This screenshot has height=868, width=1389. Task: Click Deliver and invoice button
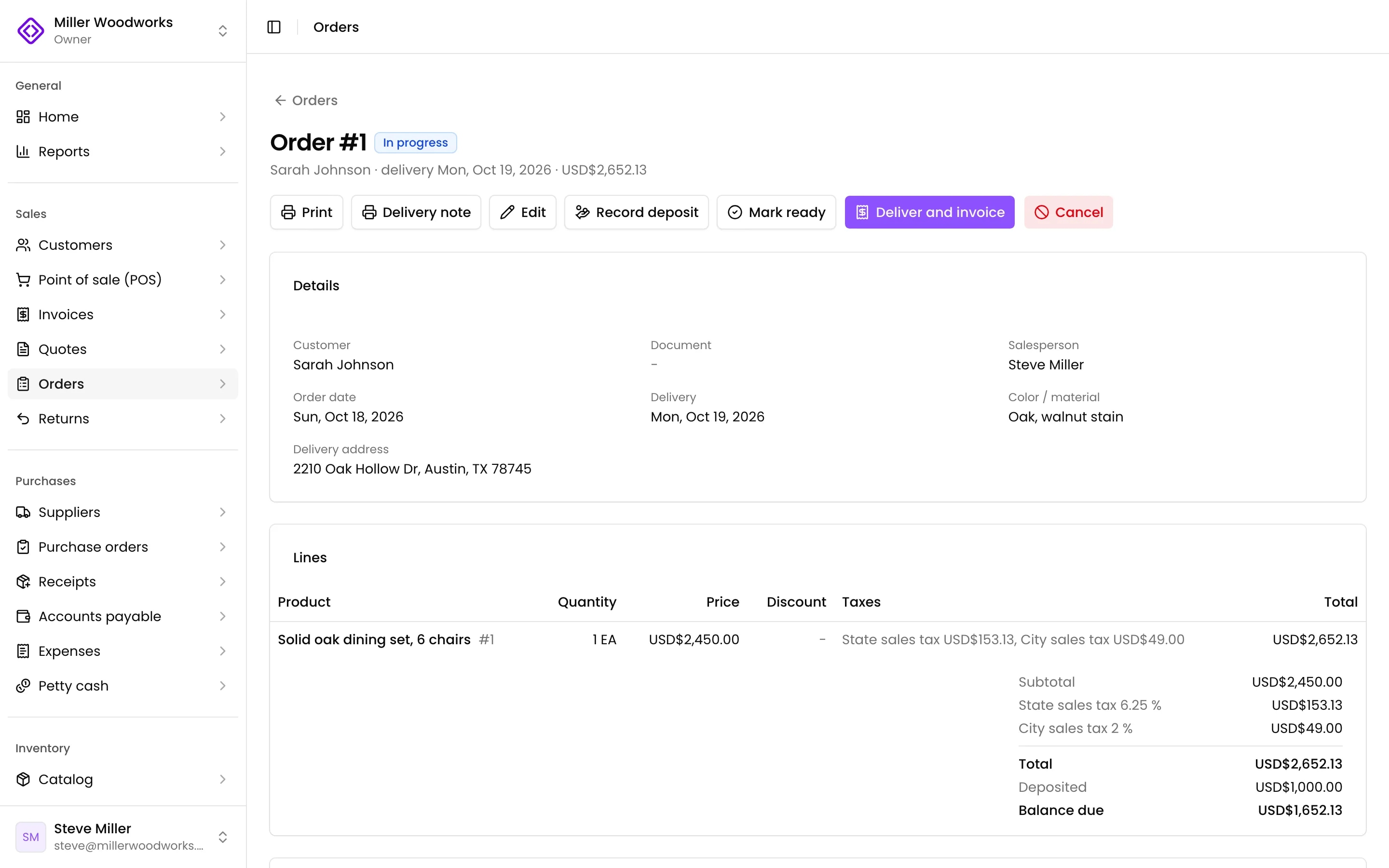click(929, 212)
